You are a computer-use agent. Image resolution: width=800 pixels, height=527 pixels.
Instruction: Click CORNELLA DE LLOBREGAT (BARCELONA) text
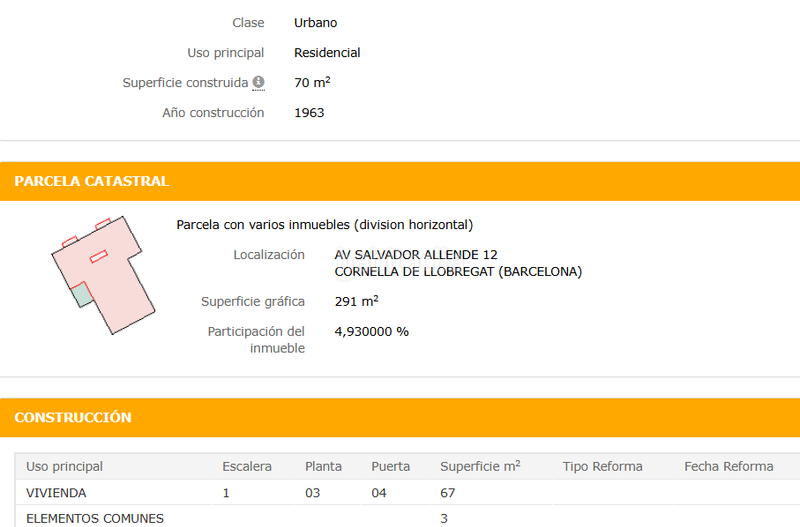click(457, 271)
